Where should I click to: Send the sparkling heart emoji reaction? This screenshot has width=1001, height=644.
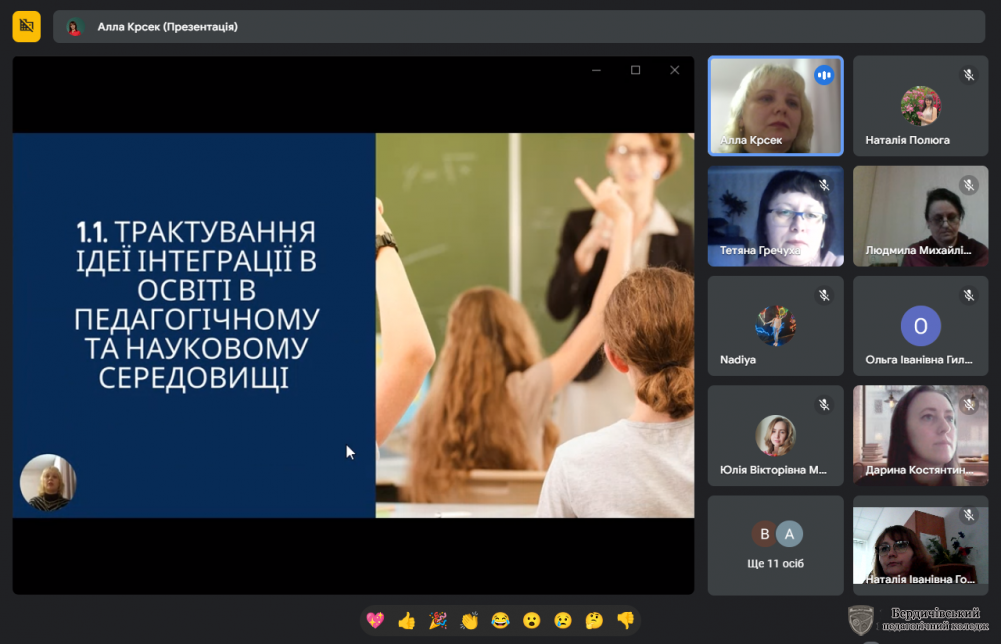pos(375,620)
